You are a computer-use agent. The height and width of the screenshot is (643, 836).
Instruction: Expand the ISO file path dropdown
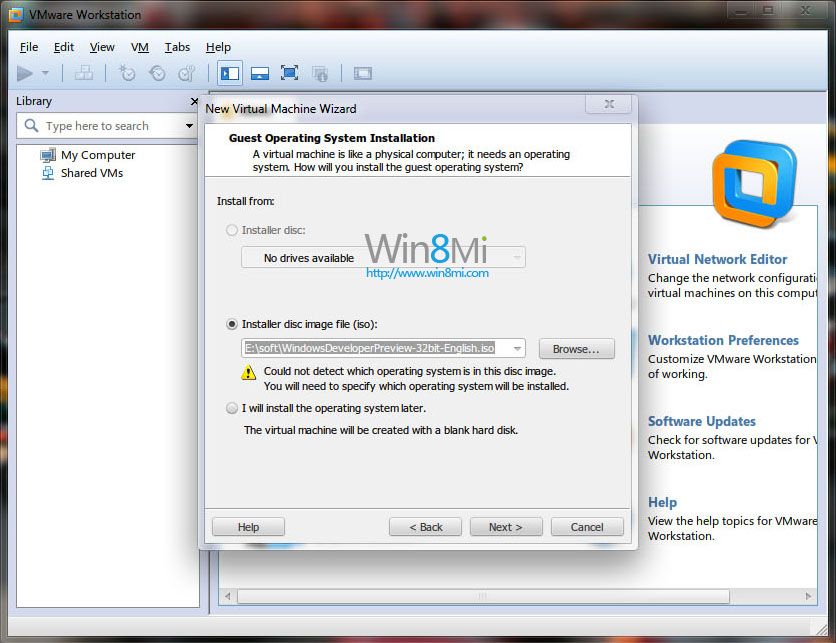(x=516, y=348)
